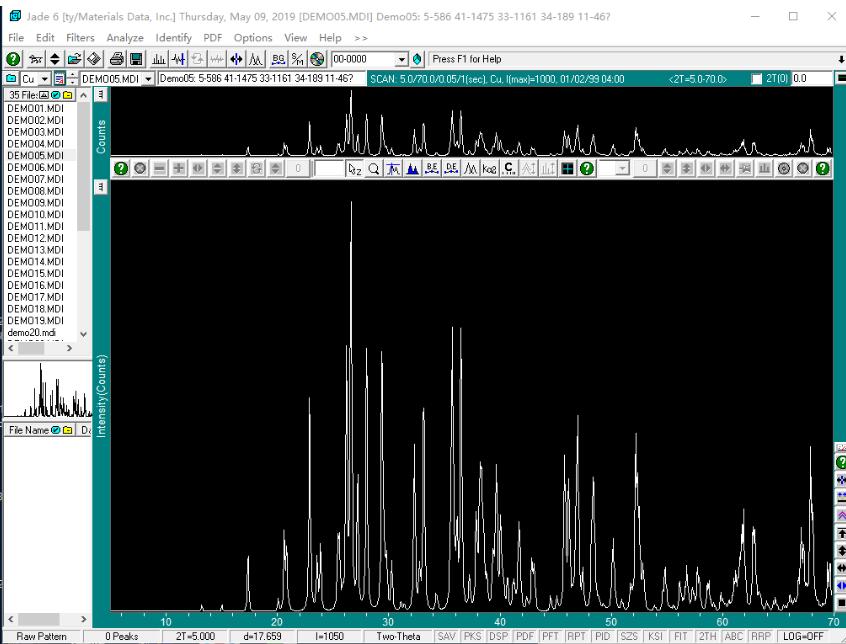
Task: Click the down arrow of the file list scrollbar
Action: coord(84,334)
